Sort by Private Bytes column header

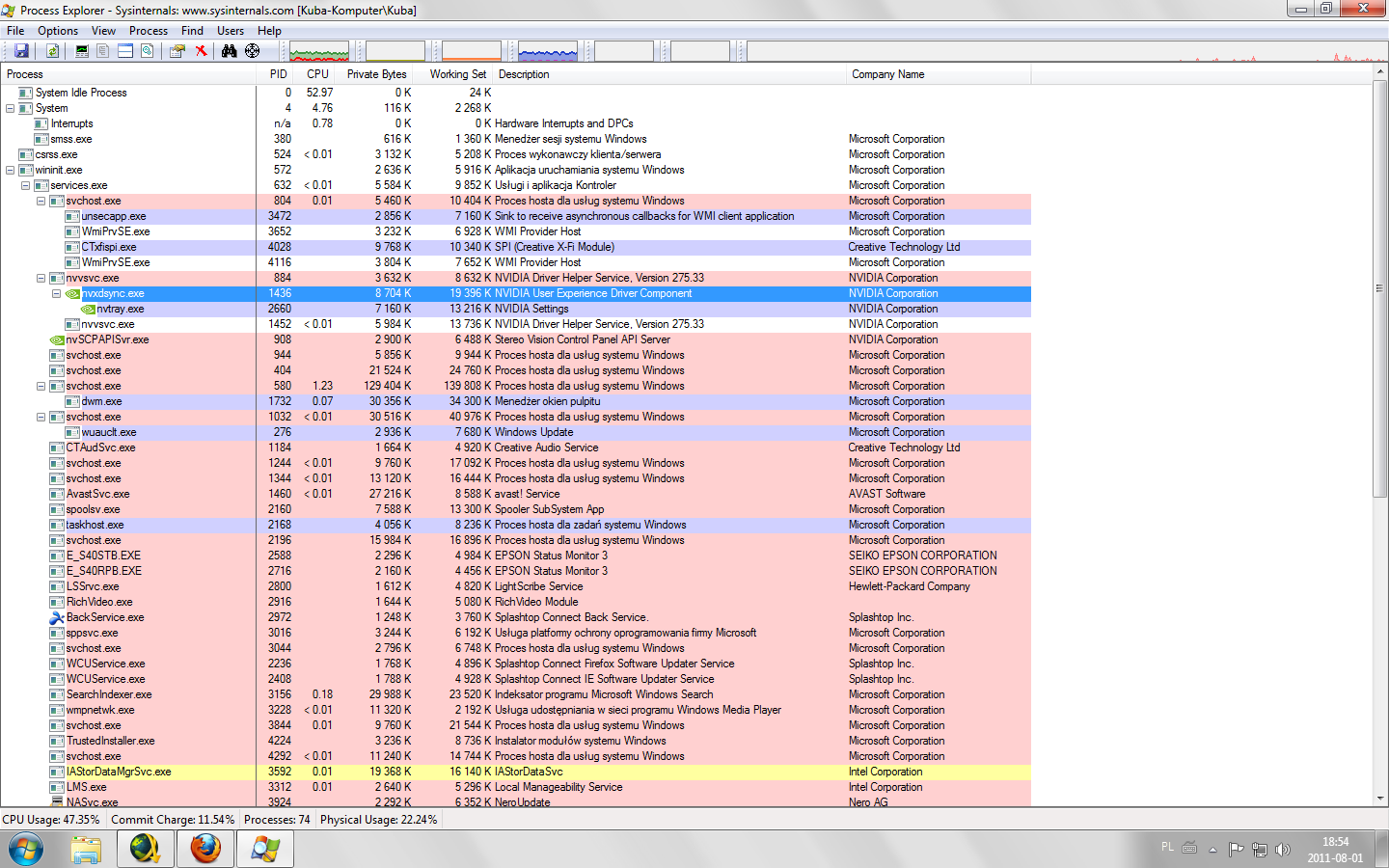coord(376,74)
